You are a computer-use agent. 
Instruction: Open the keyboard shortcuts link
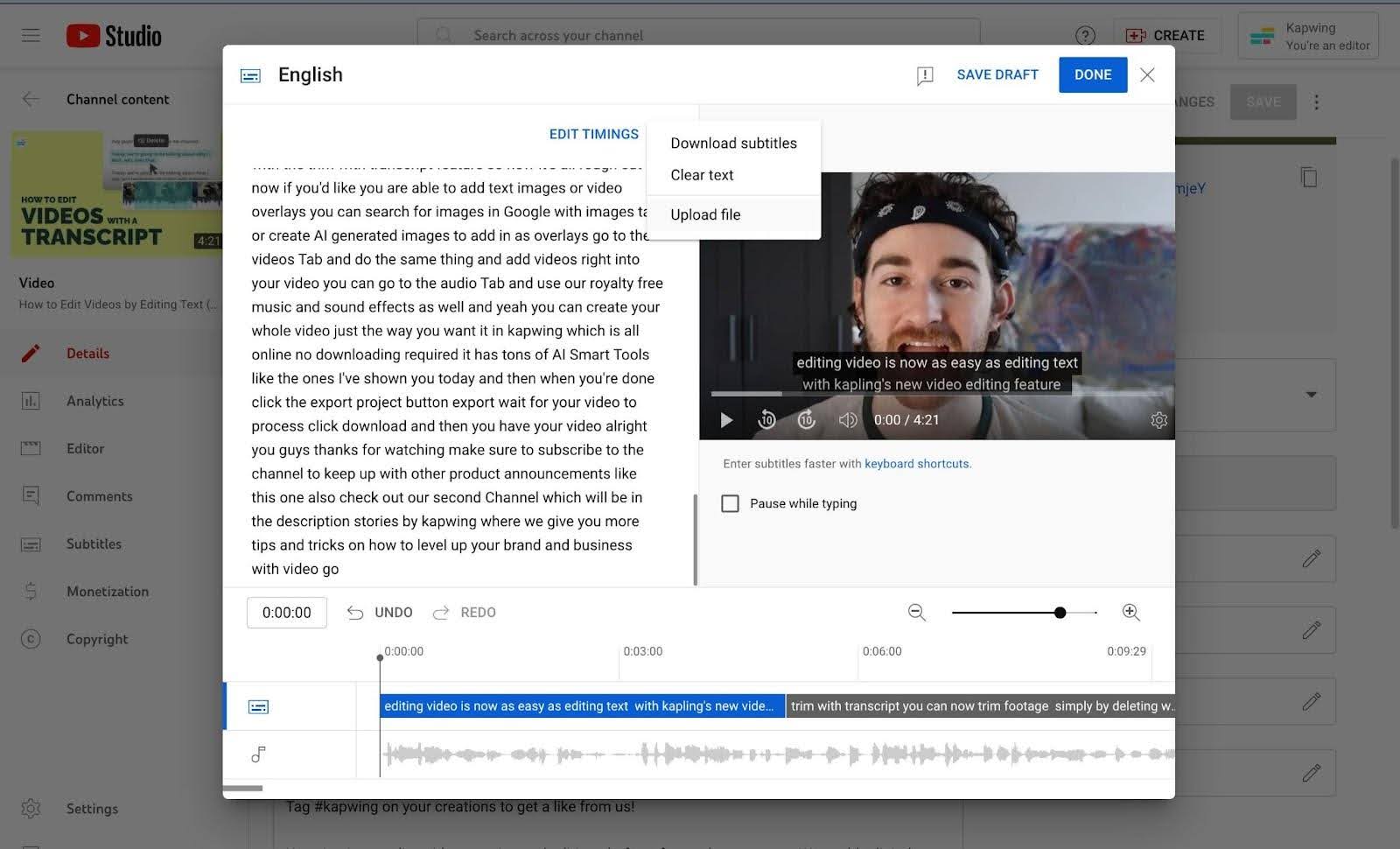tap(916, 464)
